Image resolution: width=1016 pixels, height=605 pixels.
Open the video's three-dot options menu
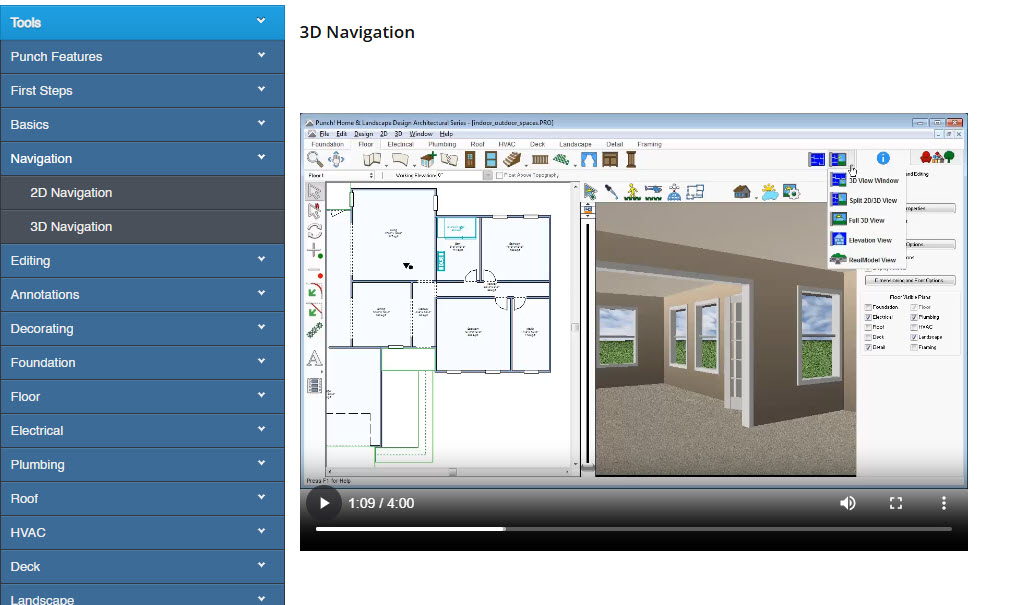943,503
